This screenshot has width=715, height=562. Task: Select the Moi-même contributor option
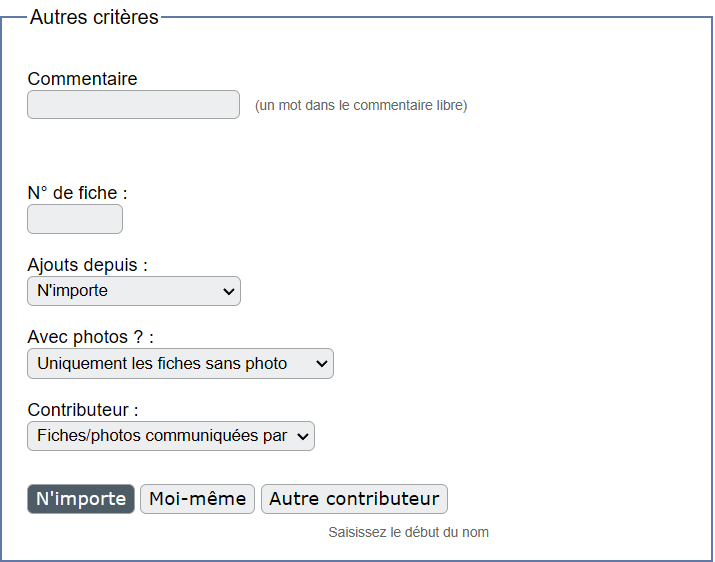click(197, 499)
